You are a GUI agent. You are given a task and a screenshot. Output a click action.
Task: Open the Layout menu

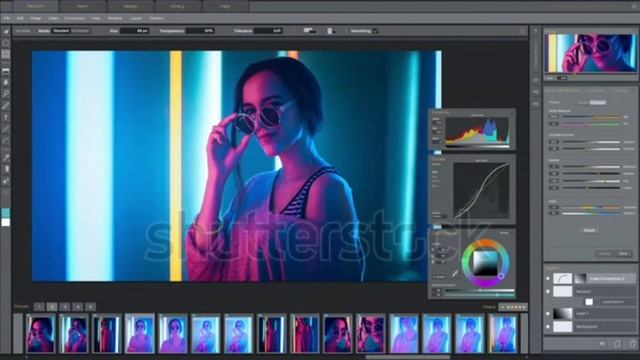pyautogui.click(x=136, y=18)
